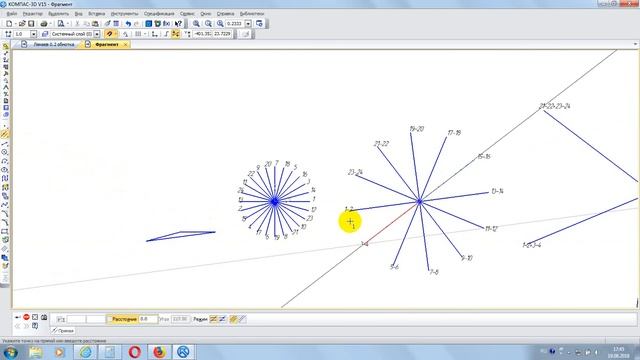This screenshot has height=360, width=640.
Task: Zoom out with the magnifier minus icon
Action: click(208, 24)
